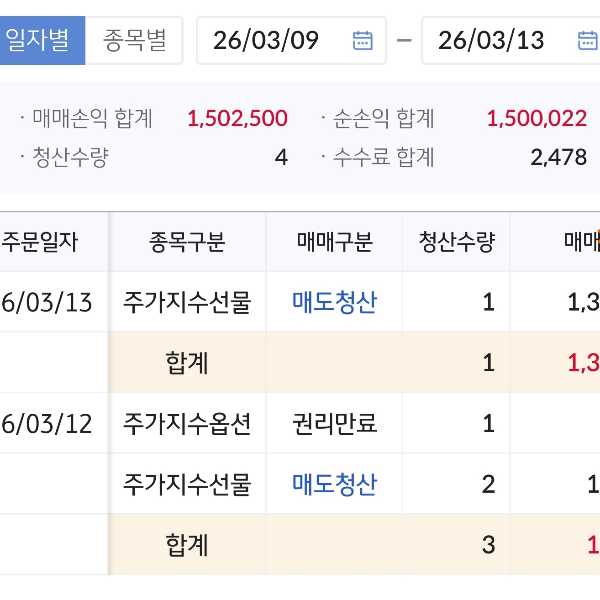The image size is (600, 600).
Task: Select the 주가지수옵션 row cell
Action: click(187, 423)
